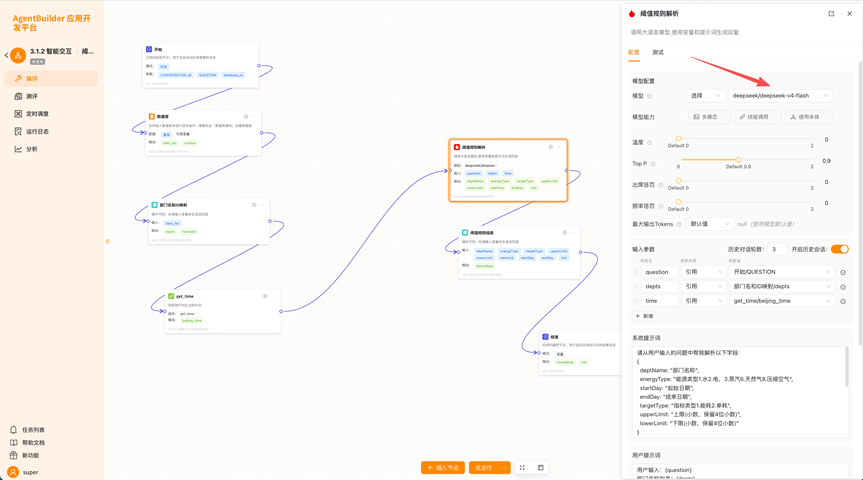
Task: Click the 阈值规则结果 node icon
Action: (x=465, y=233)
